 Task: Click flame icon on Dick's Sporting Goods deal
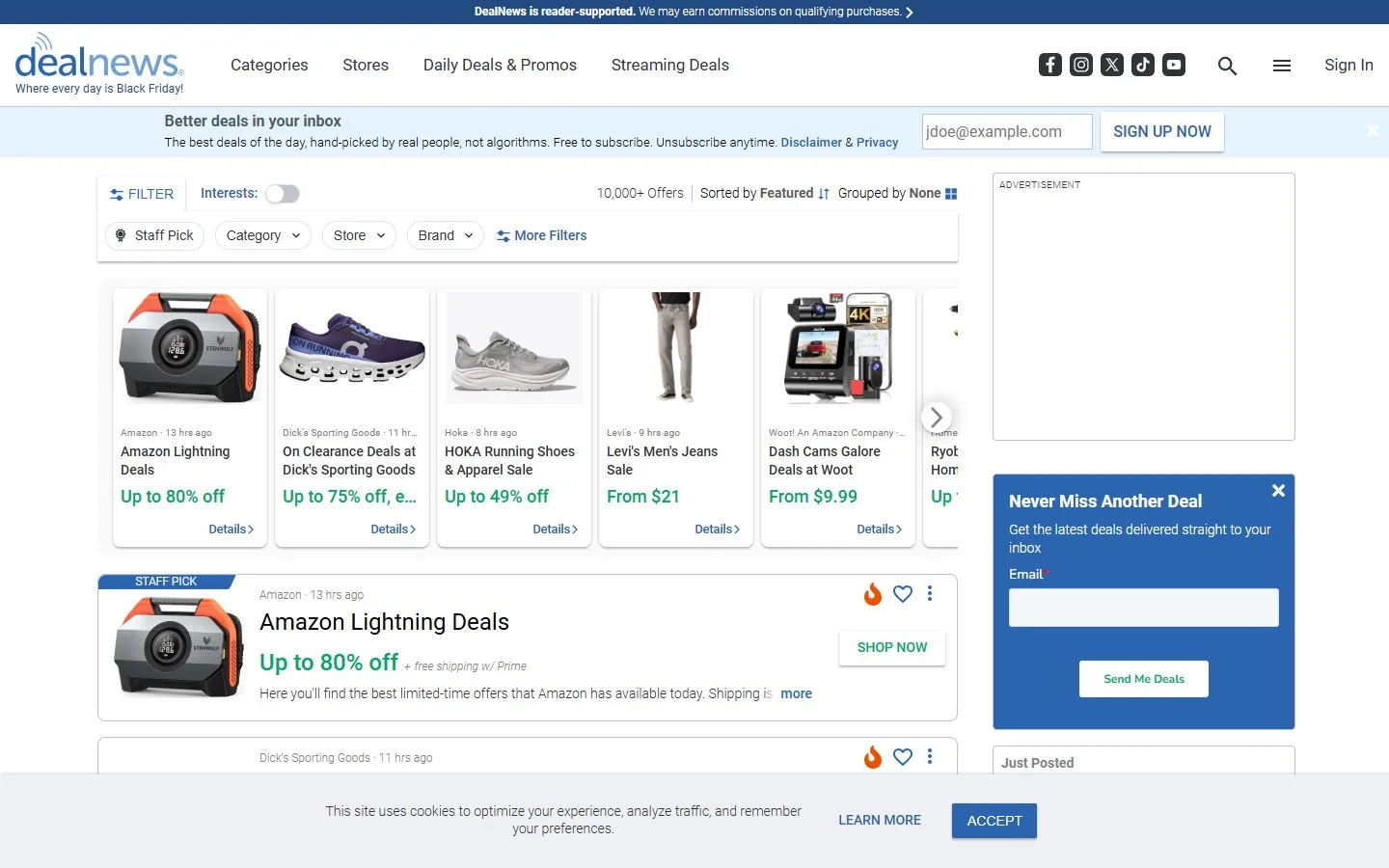873,757
